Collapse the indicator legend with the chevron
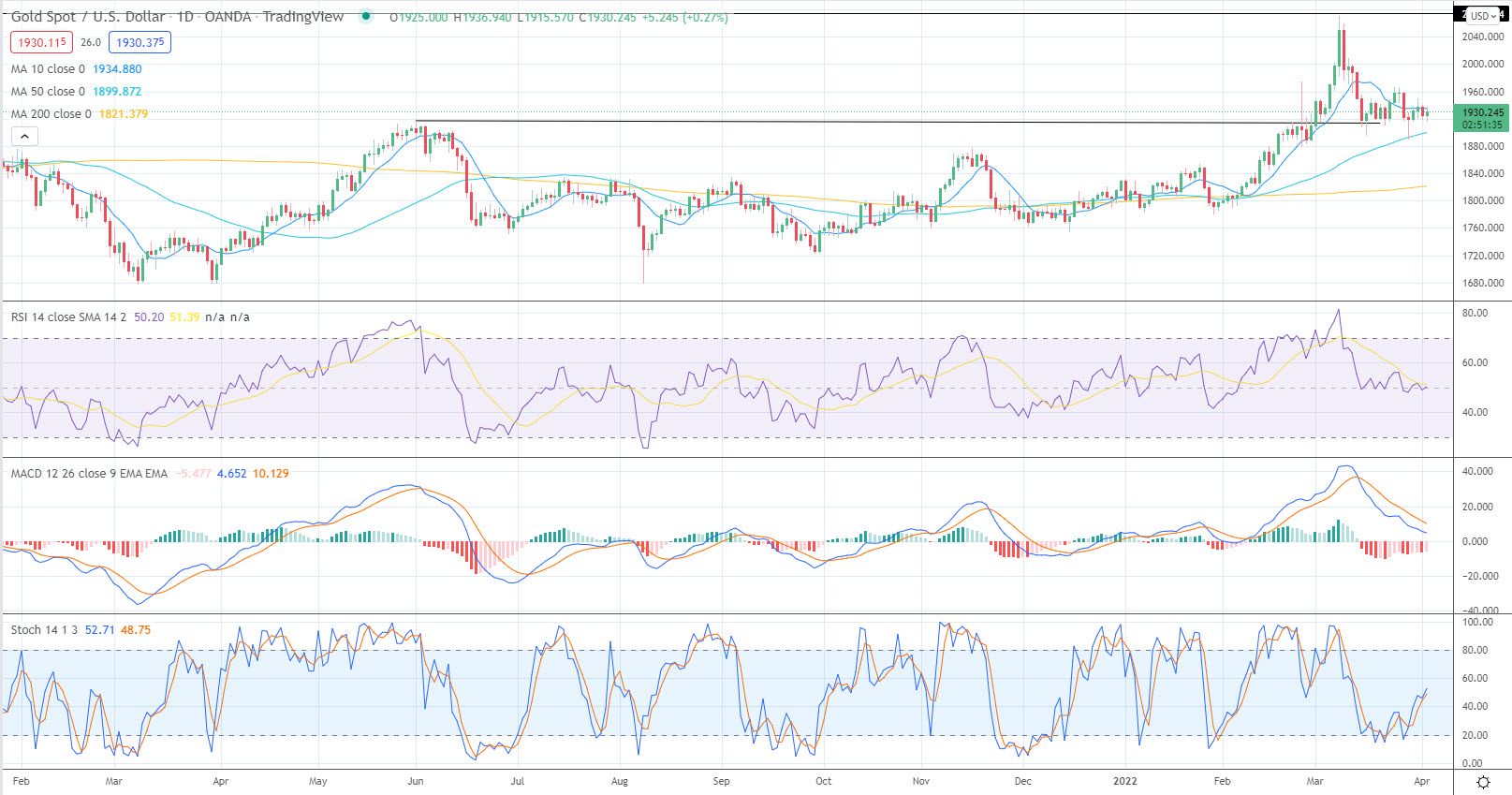Image resolution: width=1512 pixels, height=795 pixels. coord(24,137)
